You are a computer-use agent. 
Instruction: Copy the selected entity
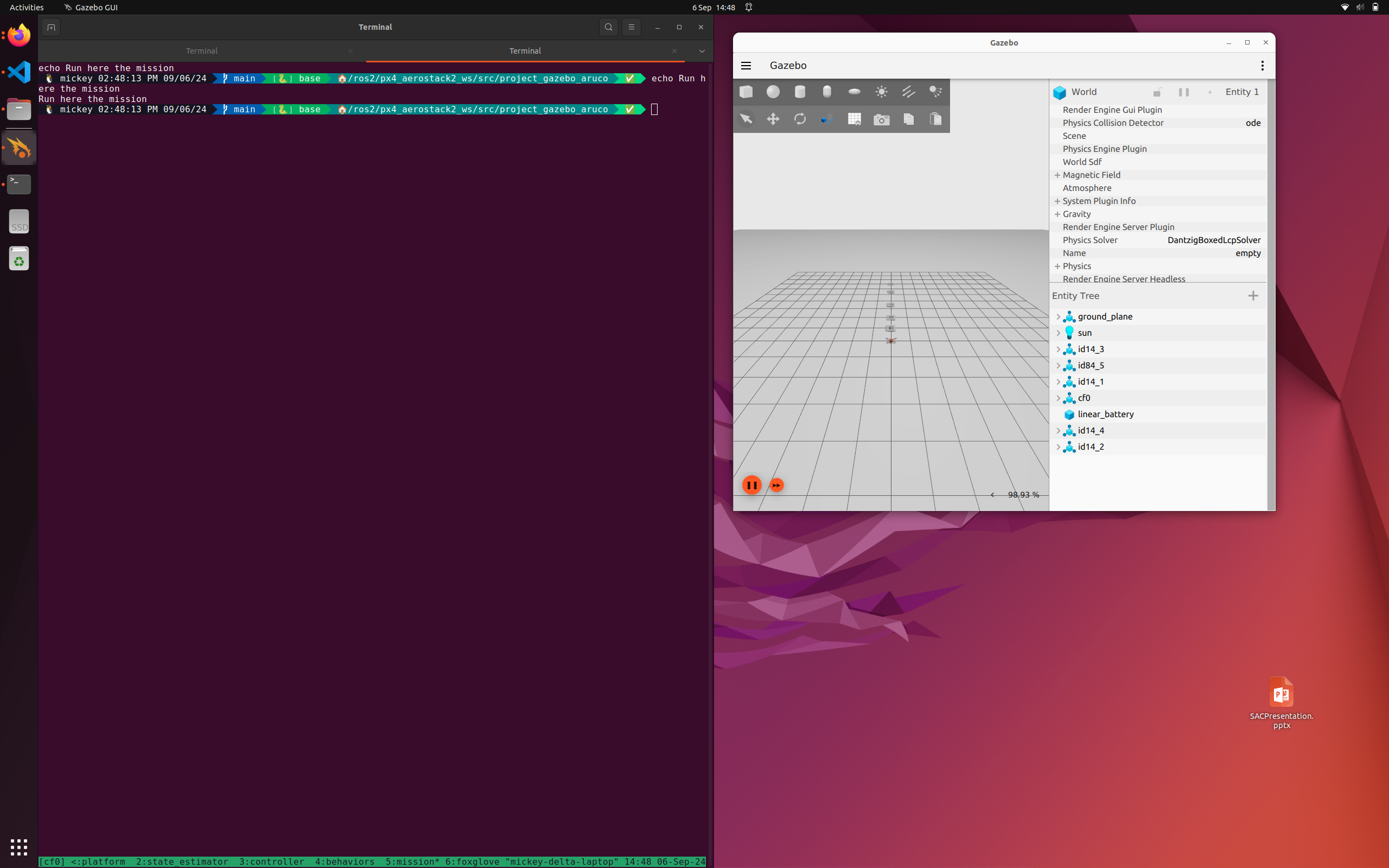[909, 119]
